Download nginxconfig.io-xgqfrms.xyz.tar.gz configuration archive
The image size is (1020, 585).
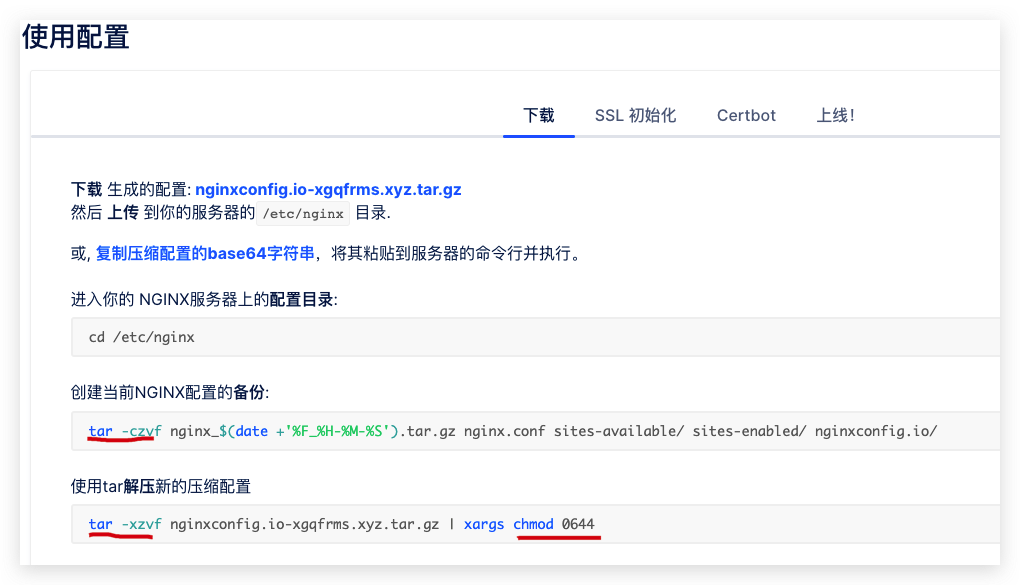(330, 188)
